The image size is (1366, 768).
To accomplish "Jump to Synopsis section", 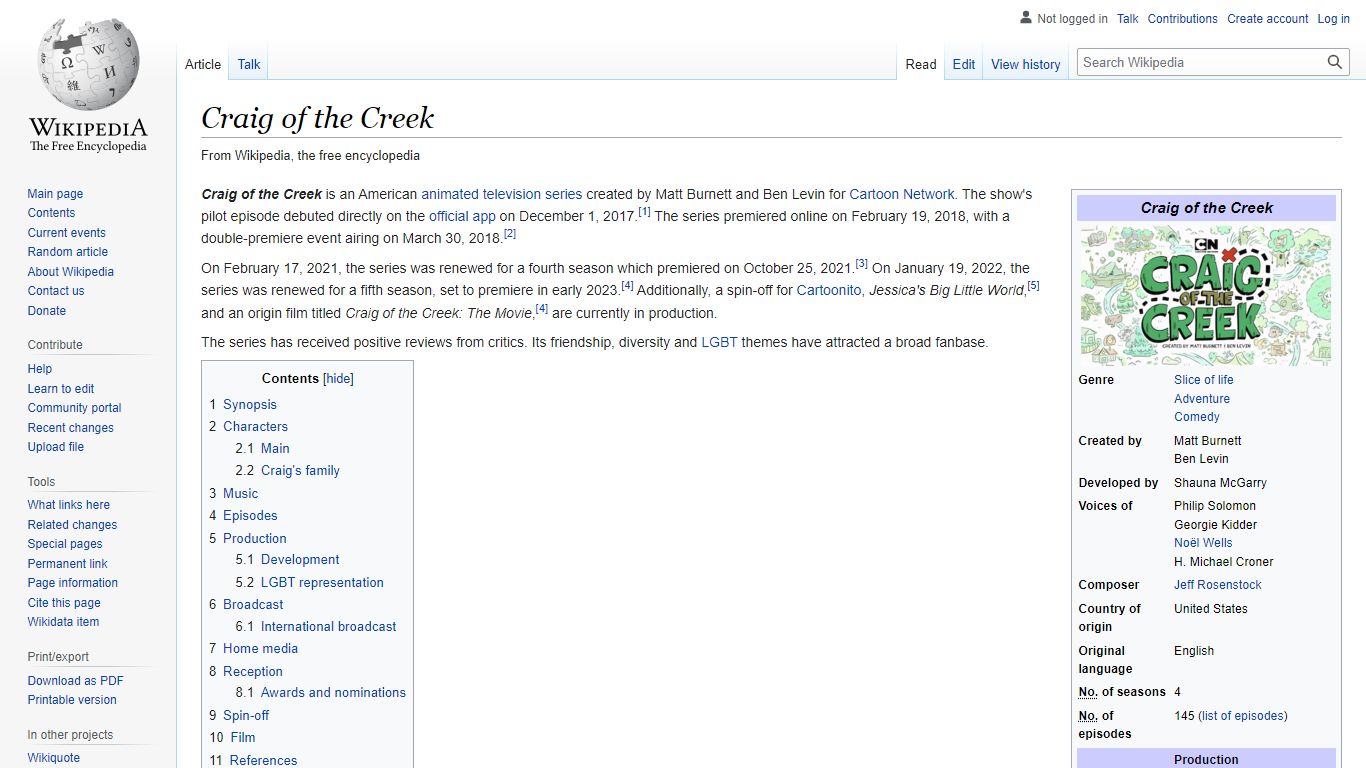I will tap(250, 404).
